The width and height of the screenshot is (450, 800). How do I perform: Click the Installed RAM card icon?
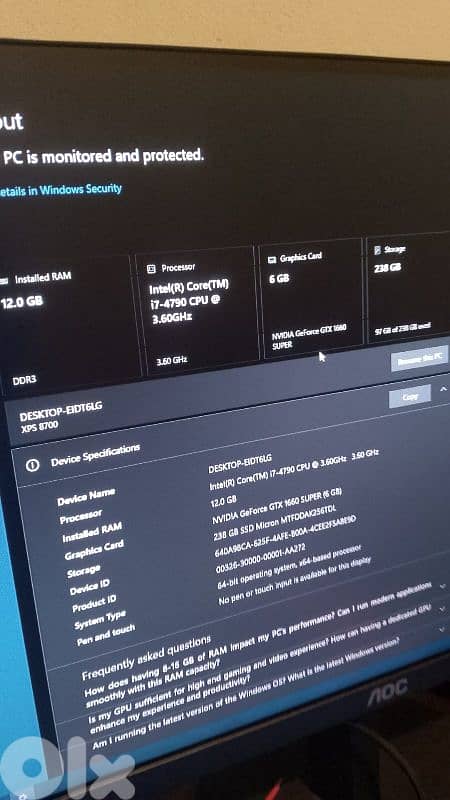[x=4, y=281]
